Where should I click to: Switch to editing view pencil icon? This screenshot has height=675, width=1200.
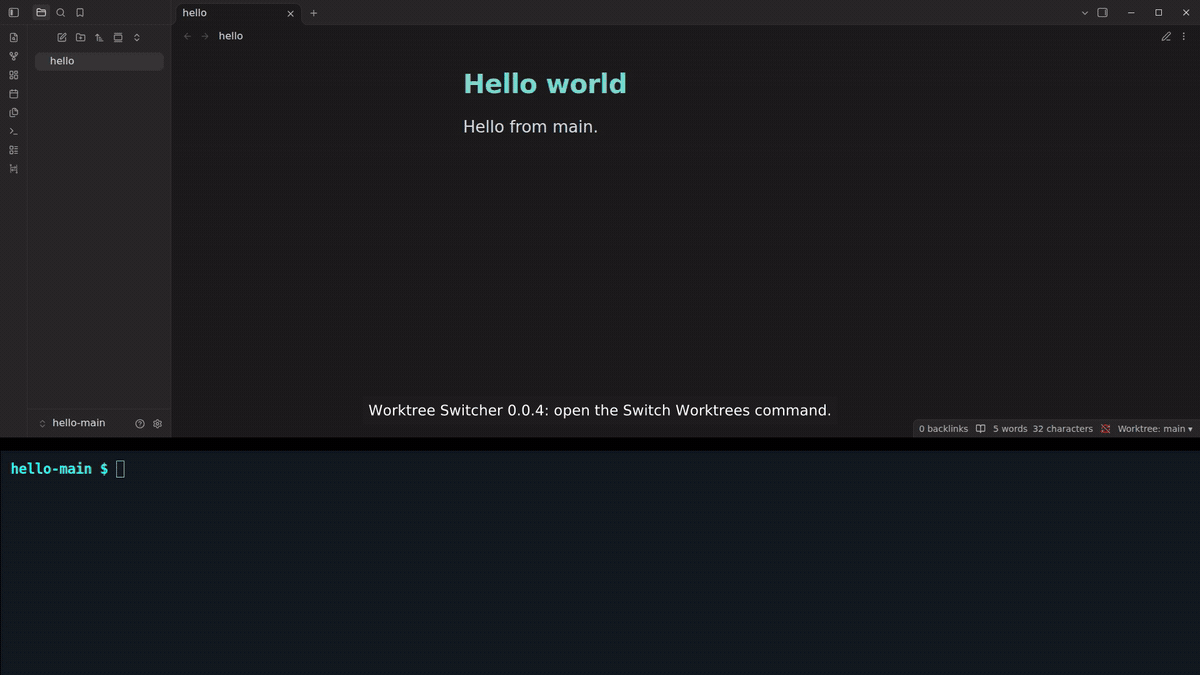click(x=1166, y=36)
